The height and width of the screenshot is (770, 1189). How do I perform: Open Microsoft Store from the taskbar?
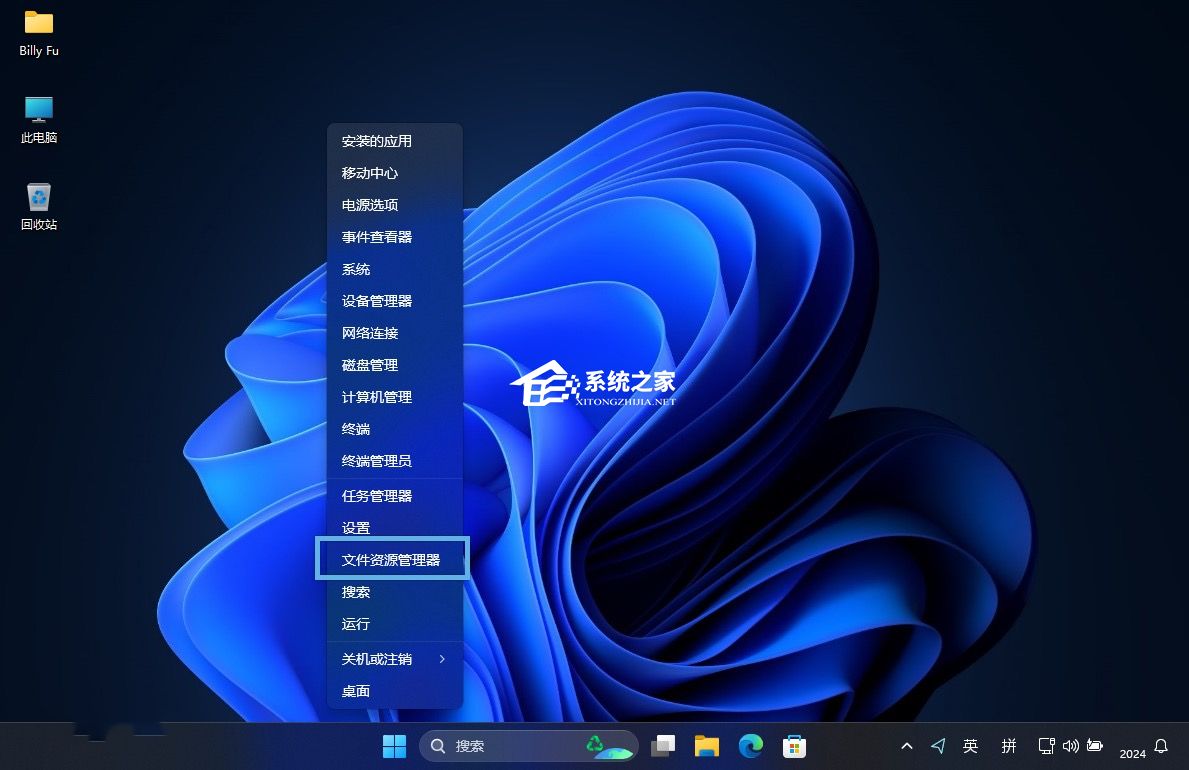794,746
